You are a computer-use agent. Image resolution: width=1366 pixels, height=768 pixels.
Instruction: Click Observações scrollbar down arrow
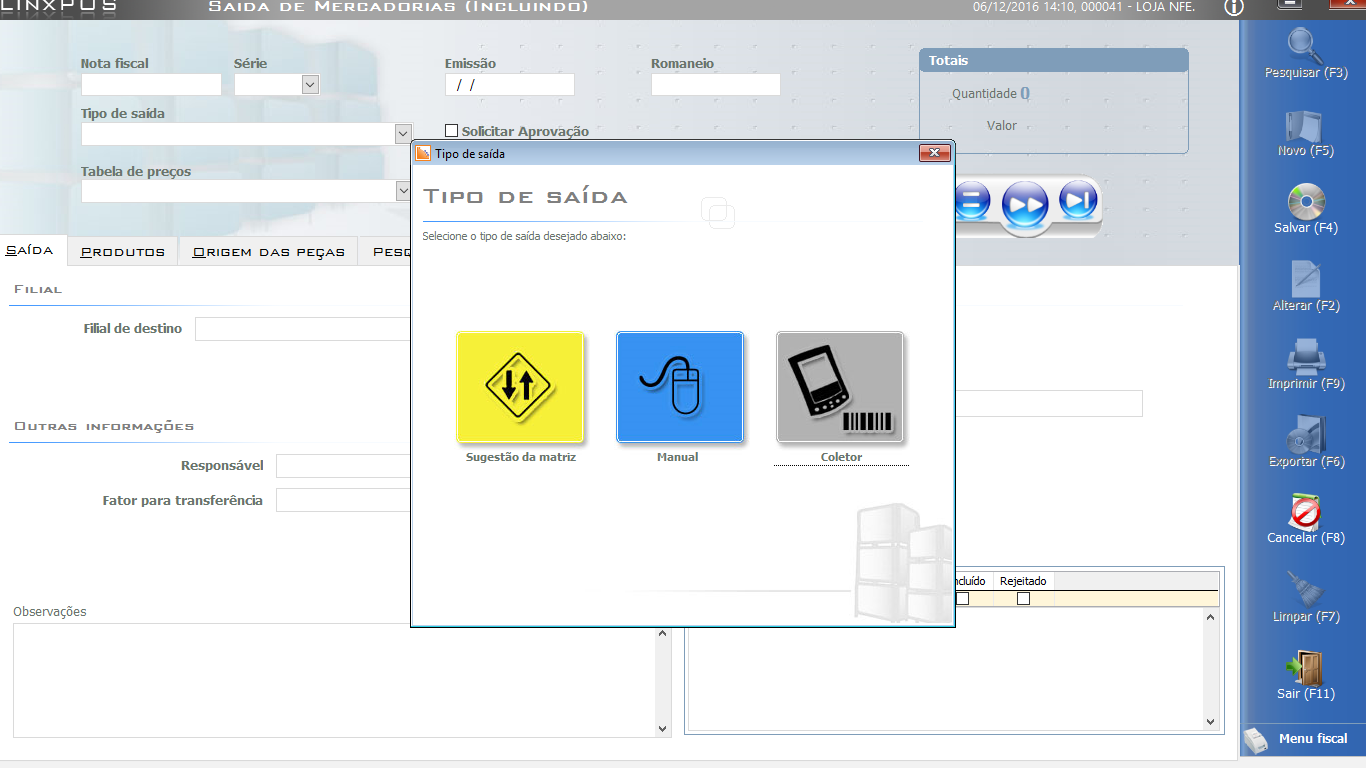[662, 729]
